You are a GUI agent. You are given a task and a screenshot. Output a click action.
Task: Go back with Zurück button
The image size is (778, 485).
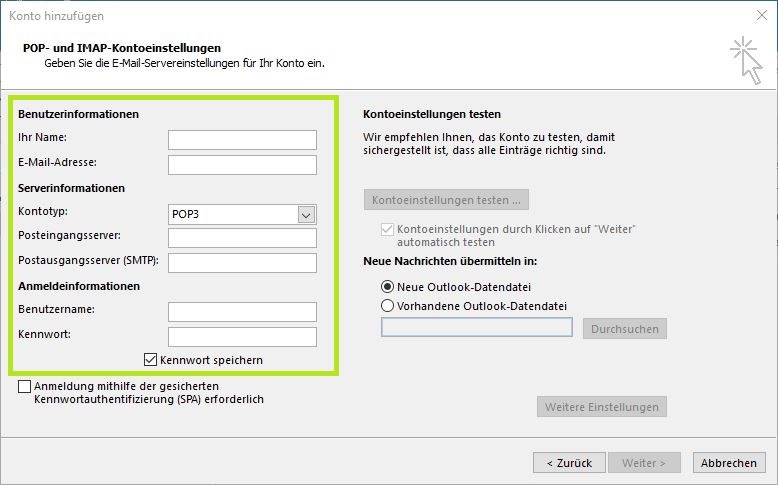569,463
